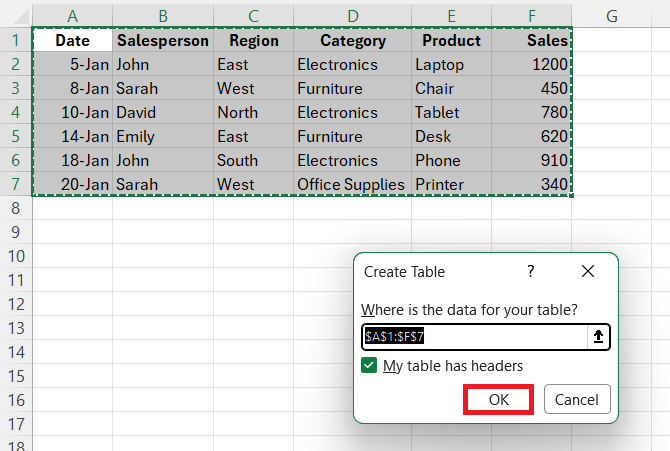Image resolution: width=670 pixels, height=451 pixels.
Task: Select row 6 header
Action: [x=16, y=160]
